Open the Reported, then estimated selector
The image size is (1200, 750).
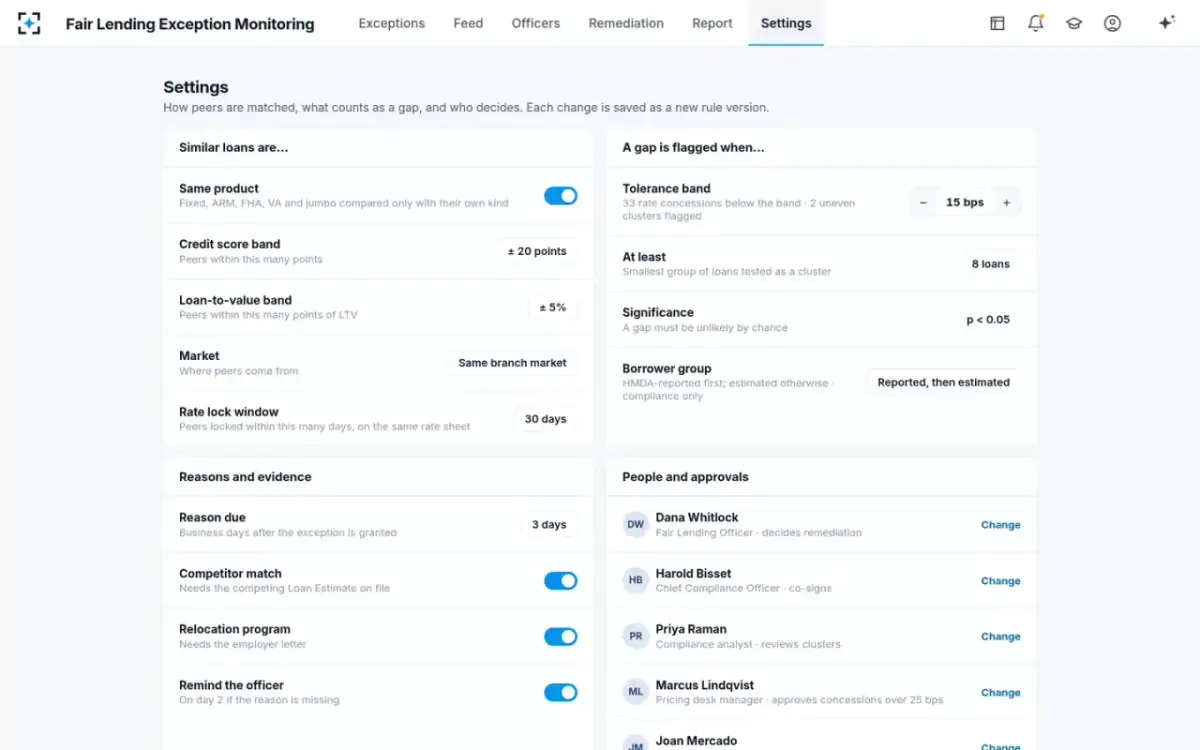[943, 382]
